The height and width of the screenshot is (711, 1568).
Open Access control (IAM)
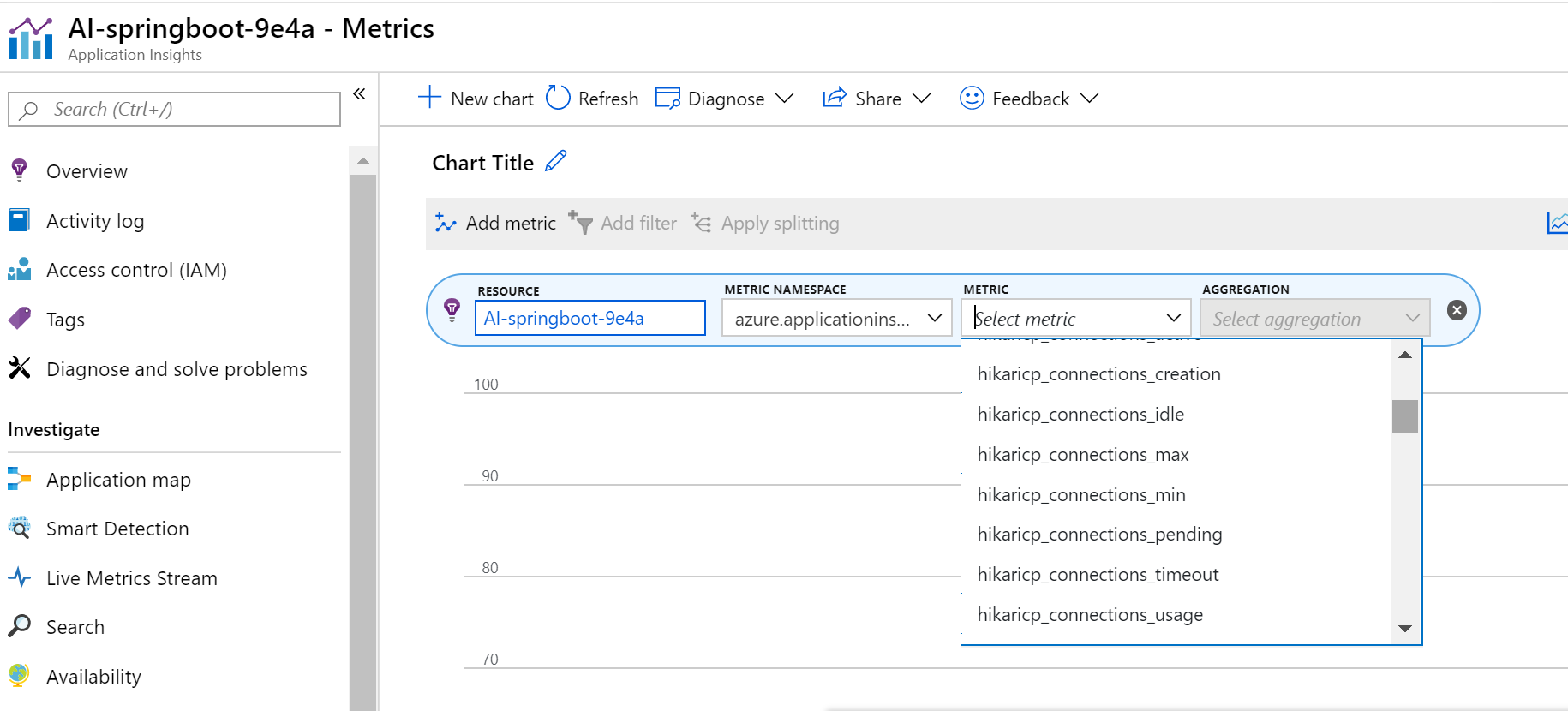pos(136,270)
